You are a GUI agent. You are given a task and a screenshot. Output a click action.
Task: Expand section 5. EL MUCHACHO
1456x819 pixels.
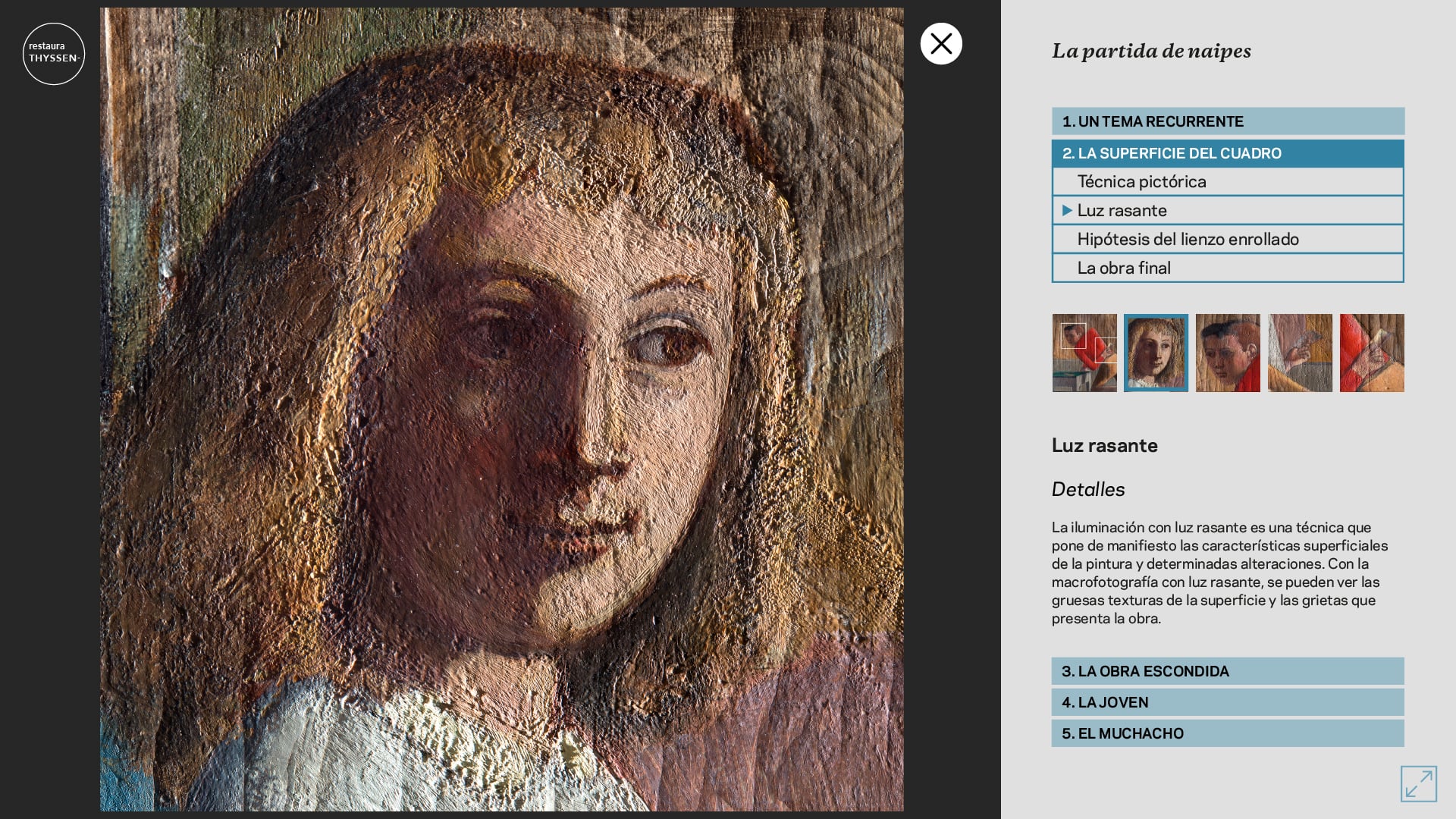coord(1228,733)
